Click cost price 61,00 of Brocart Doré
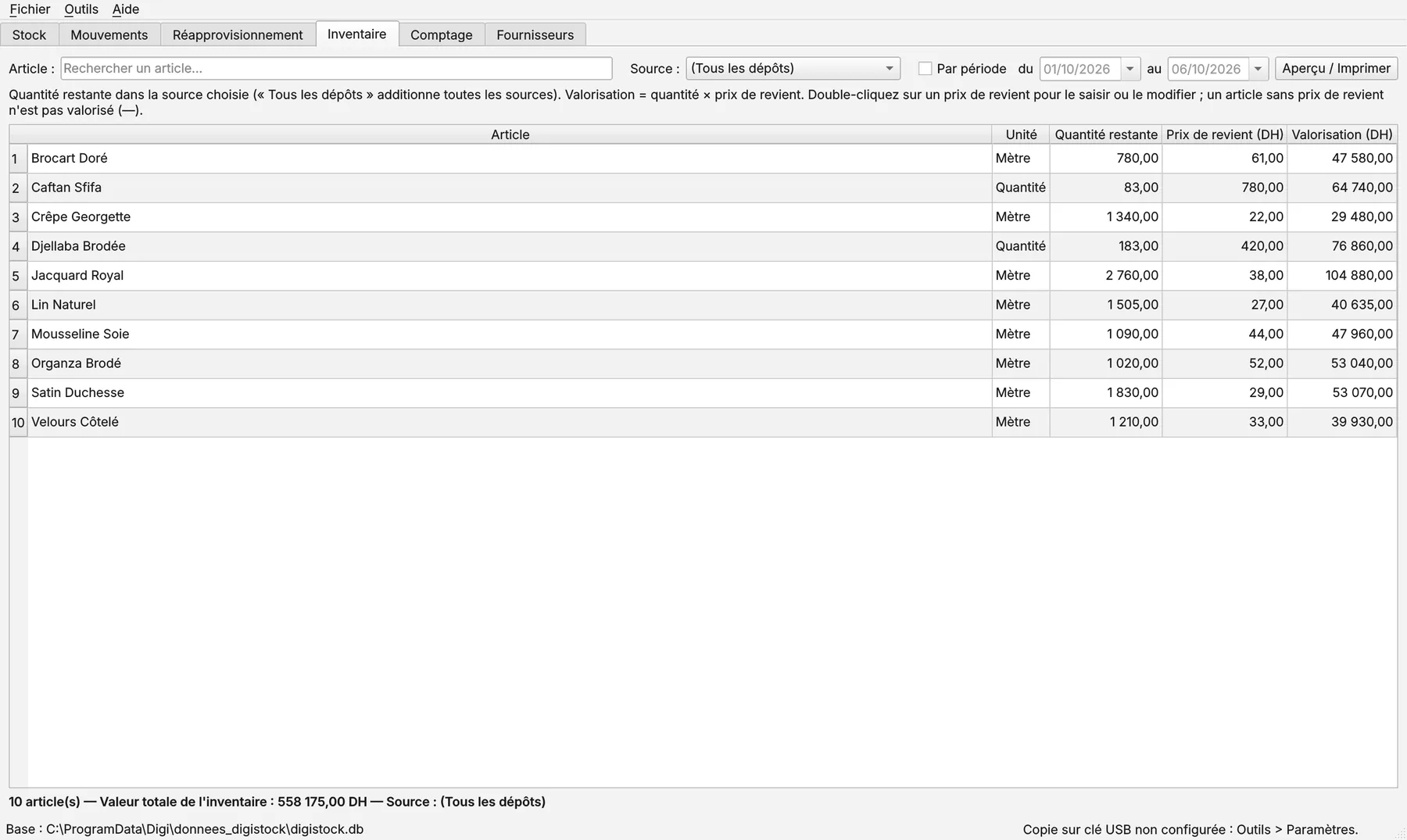 pos(1225,159)
